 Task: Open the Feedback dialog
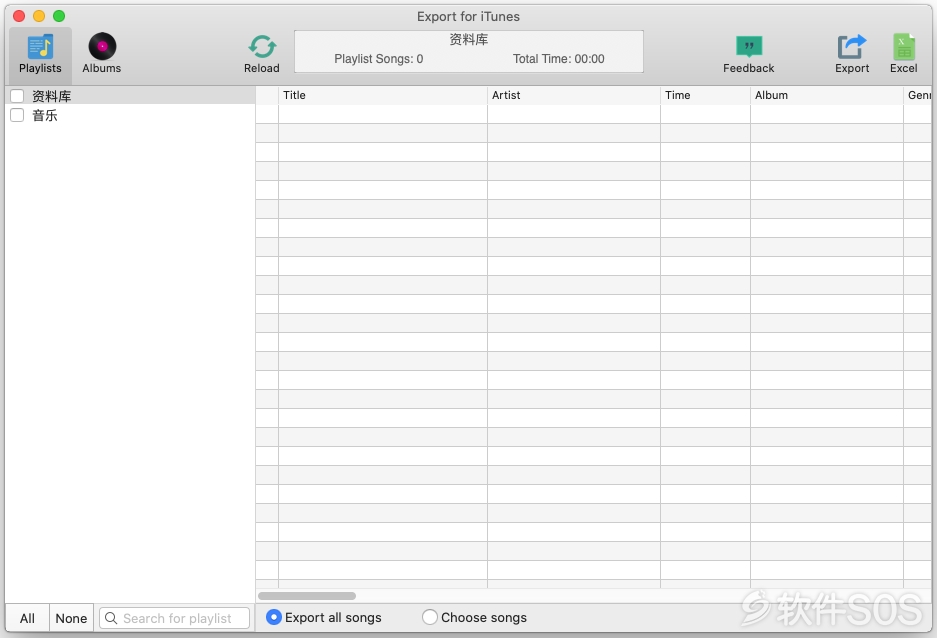point(748,55)
